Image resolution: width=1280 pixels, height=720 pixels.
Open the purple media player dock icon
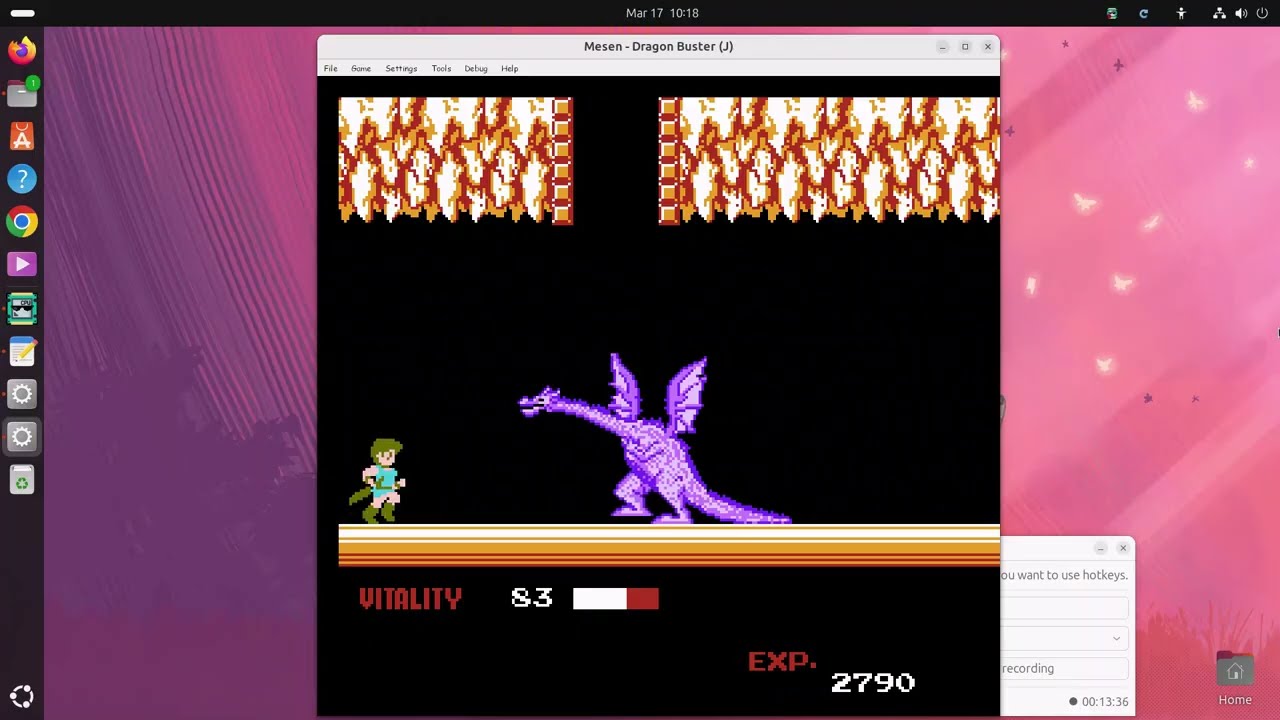pos(22,264)
